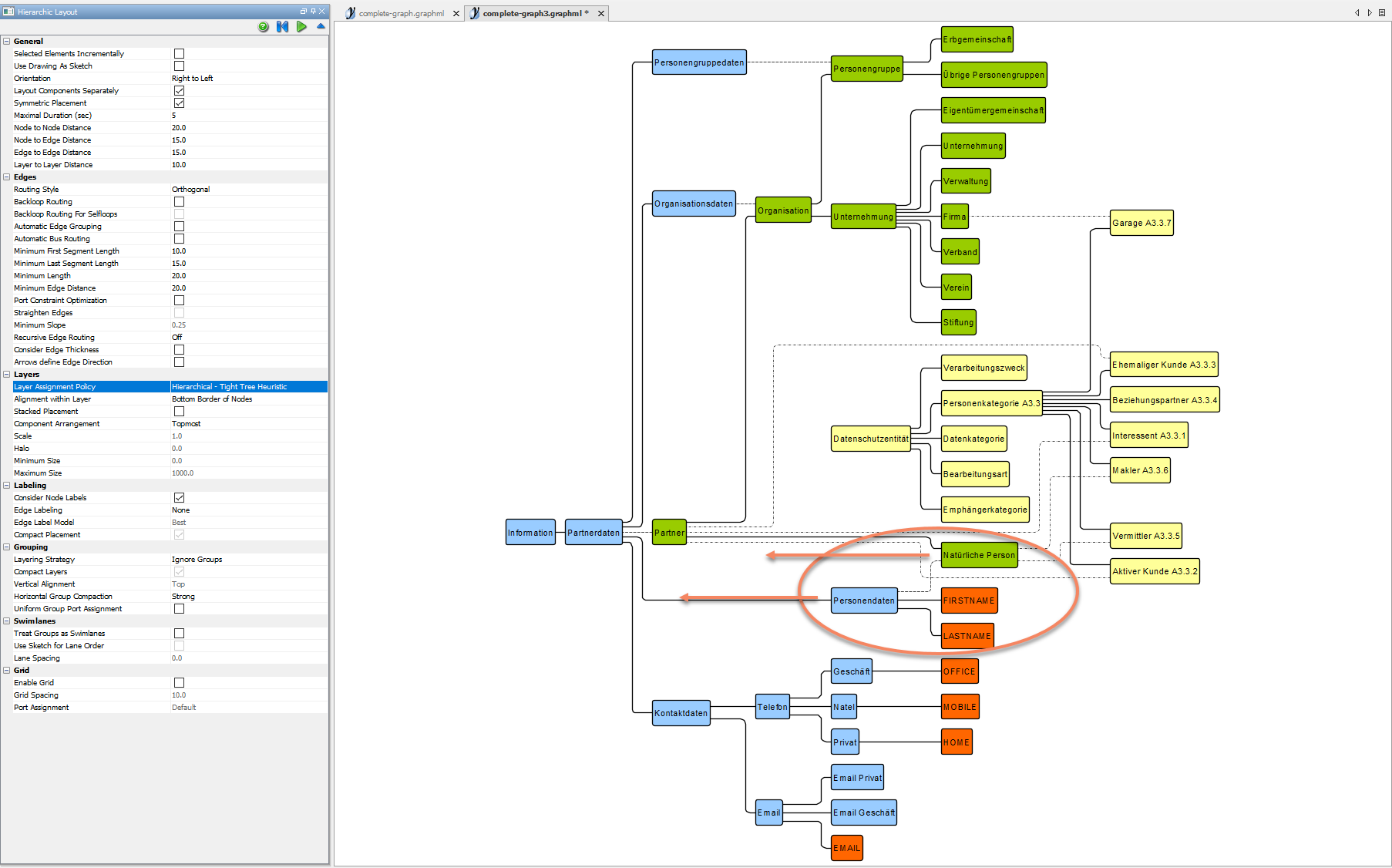
Task: Collapse the General section
Action: coord(7,42)
